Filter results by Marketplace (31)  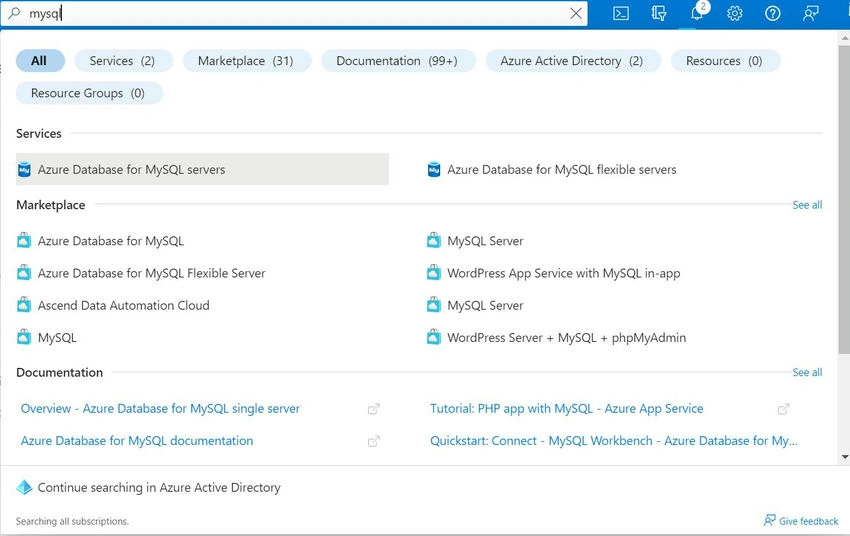coord(246,61)
